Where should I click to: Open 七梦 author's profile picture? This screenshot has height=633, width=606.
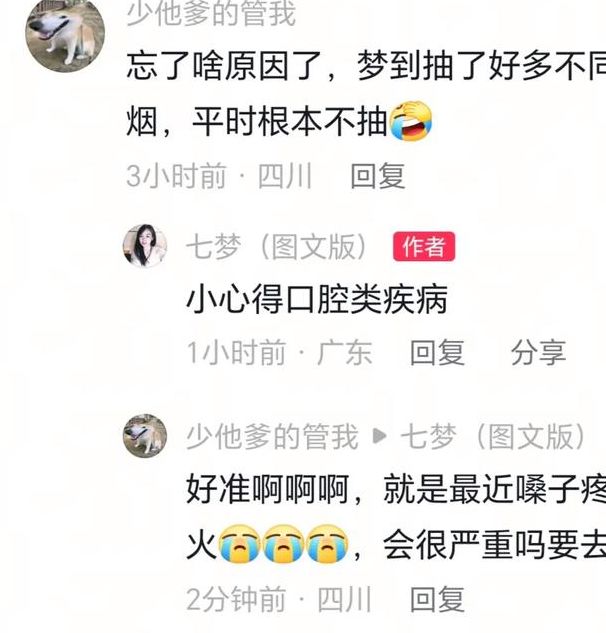(145, 246)
